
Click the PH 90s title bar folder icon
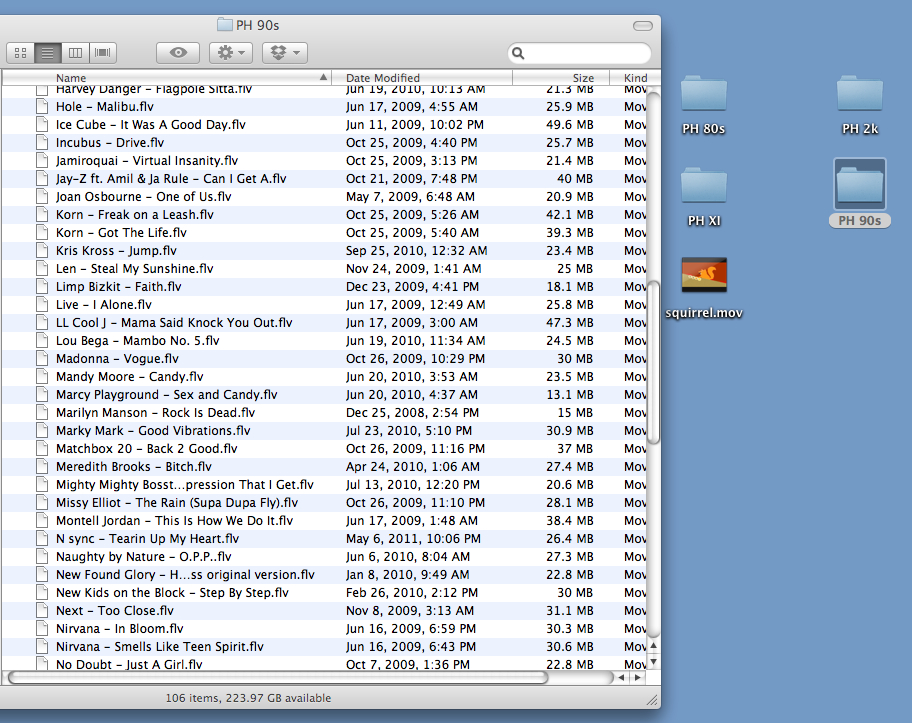(225, 25)
